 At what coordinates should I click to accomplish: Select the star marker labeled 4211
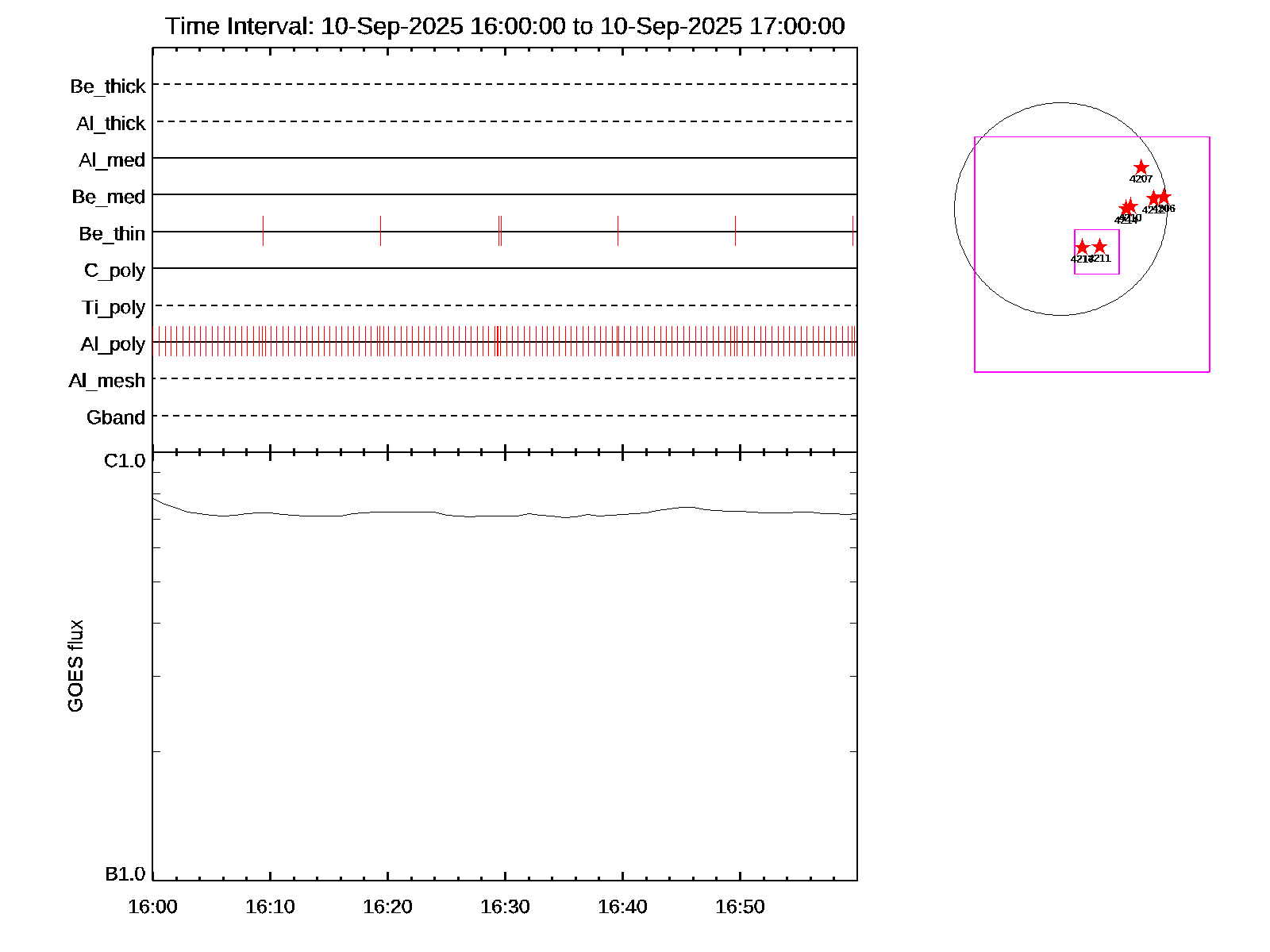click(1099, 247)
